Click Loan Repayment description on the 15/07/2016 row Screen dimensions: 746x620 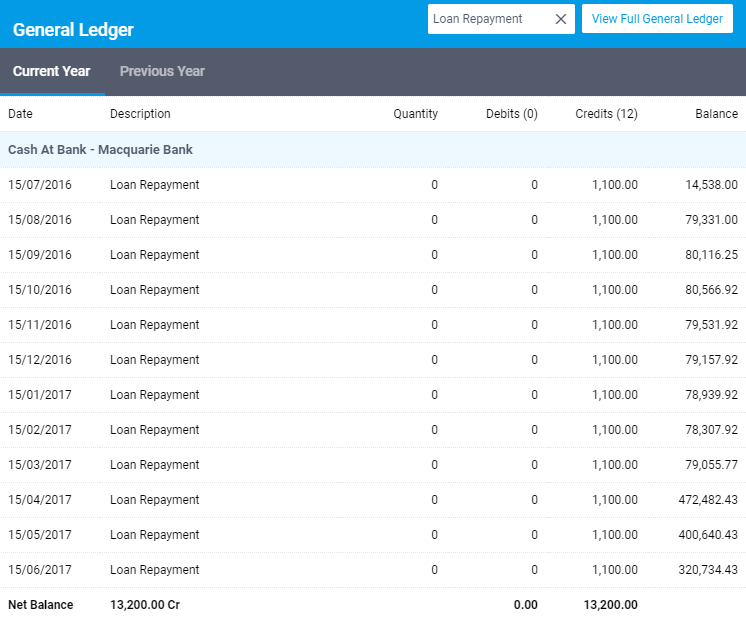click(155, 185)
